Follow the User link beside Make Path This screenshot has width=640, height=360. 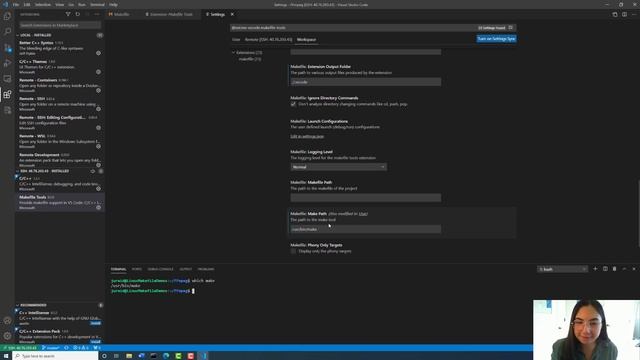[x=362, y=214]
